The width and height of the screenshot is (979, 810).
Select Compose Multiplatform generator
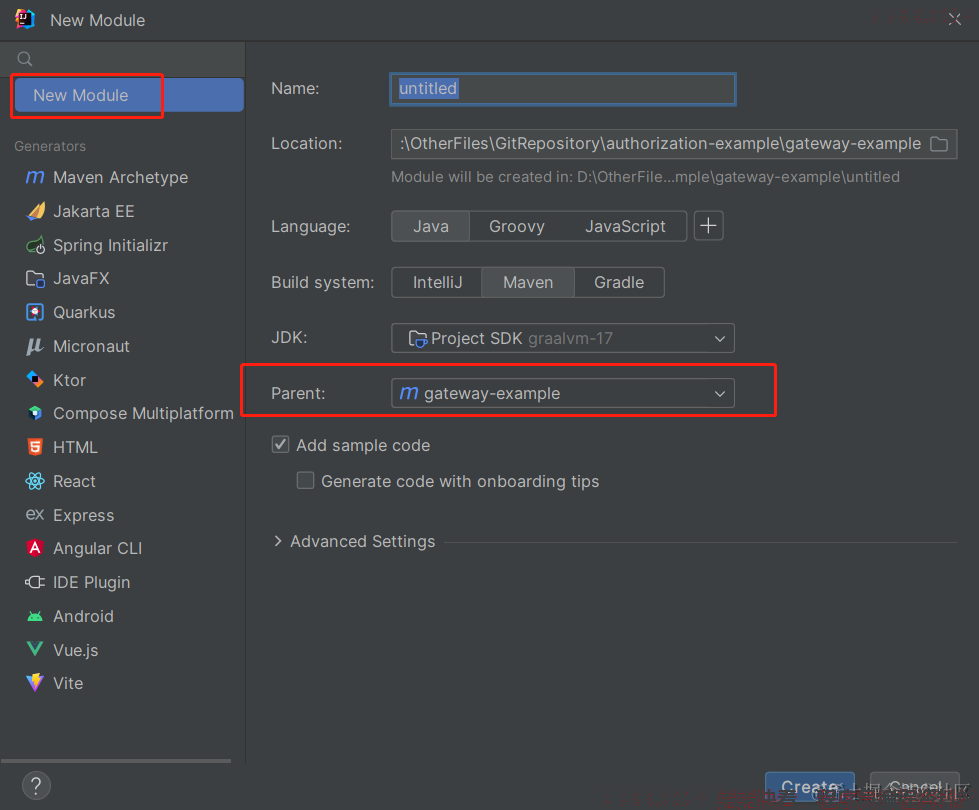[144, 413]
